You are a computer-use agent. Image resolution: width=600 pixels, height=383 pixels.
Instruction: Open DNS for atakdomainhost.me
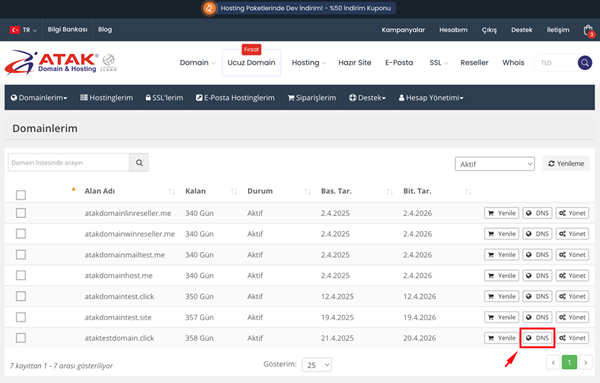[537, 275]
